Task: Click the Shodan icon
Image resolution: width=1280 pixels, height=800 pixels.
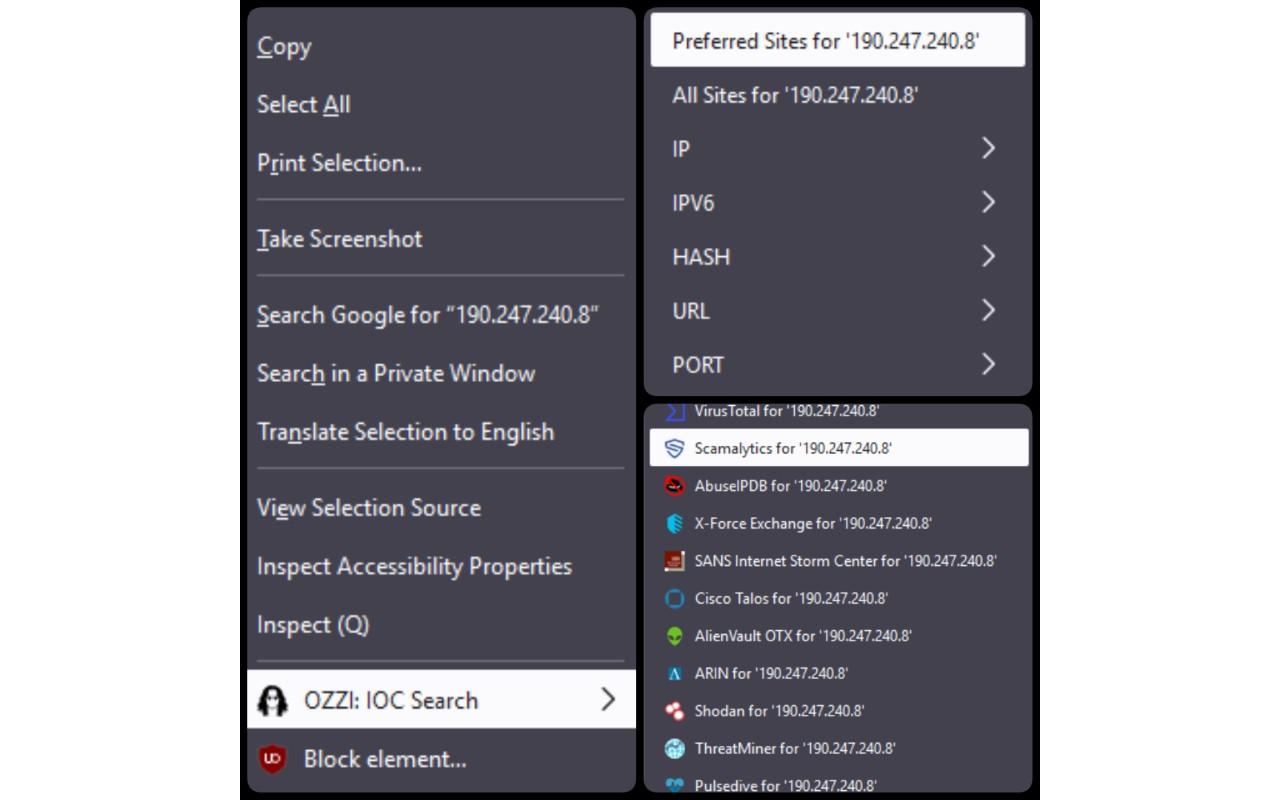Action: click(x=675, y=711)
